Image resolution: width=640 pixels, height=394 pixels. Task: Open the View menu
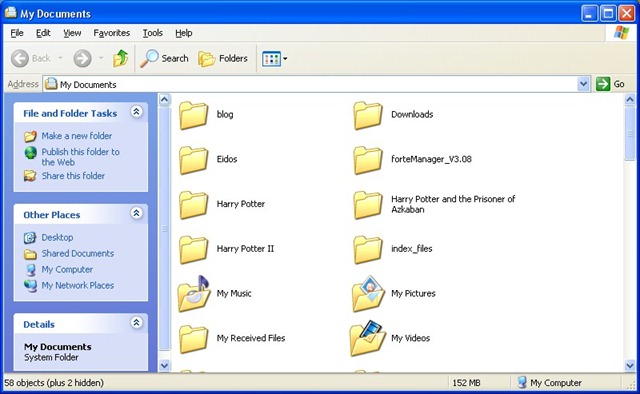(x=72, y=33)
